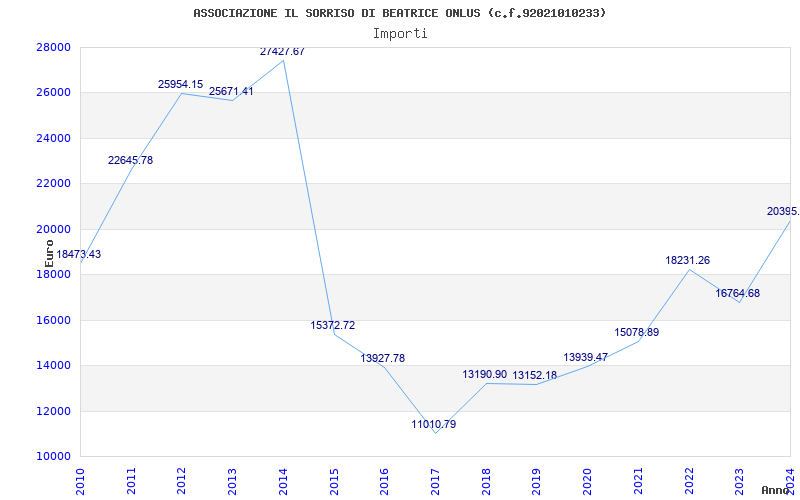Click the y-axis tick 22000
800x500 pixels.
click(53, 184)
